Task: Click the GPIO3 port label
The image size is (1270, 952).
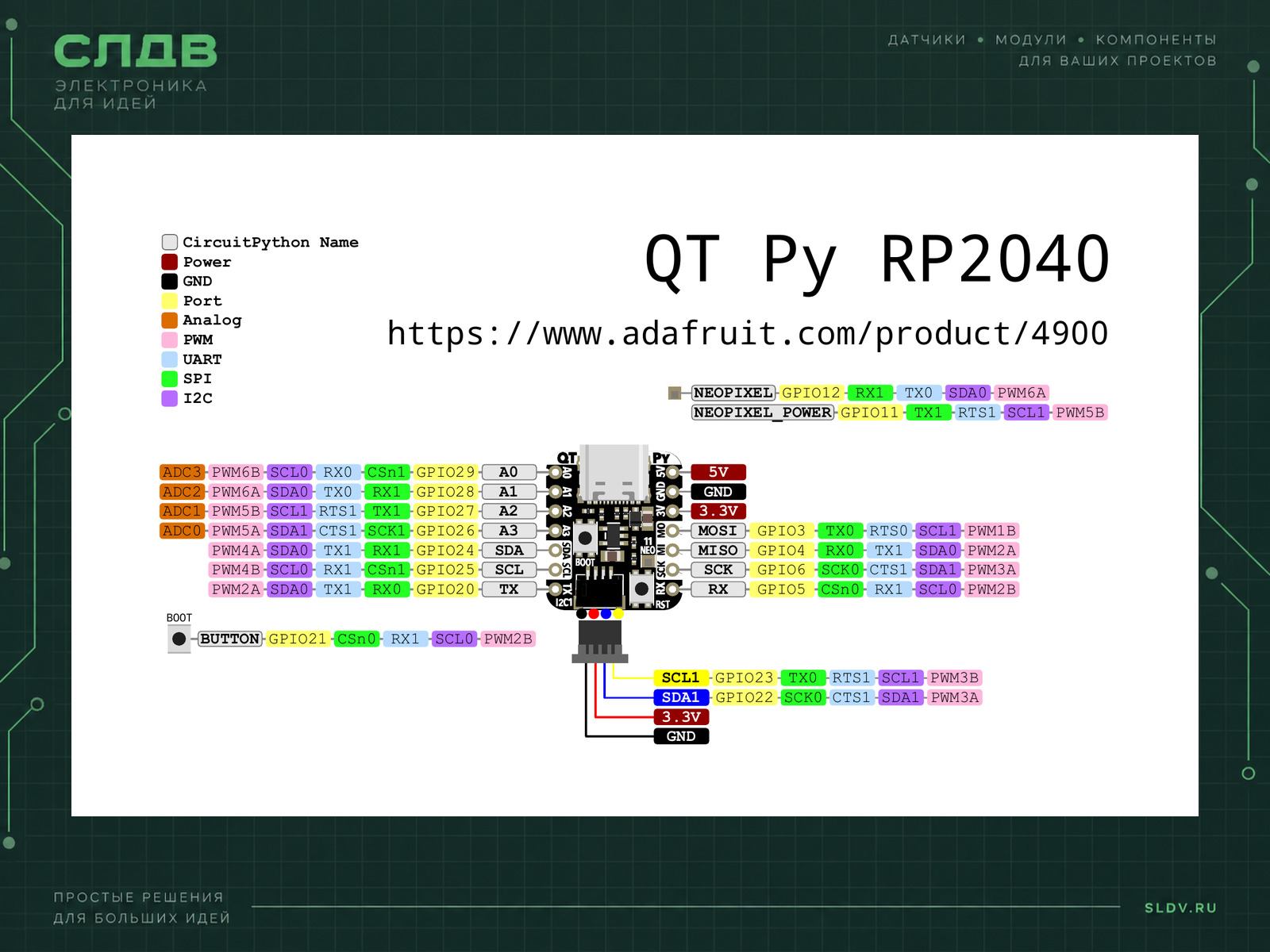Action: click(782, 531)
